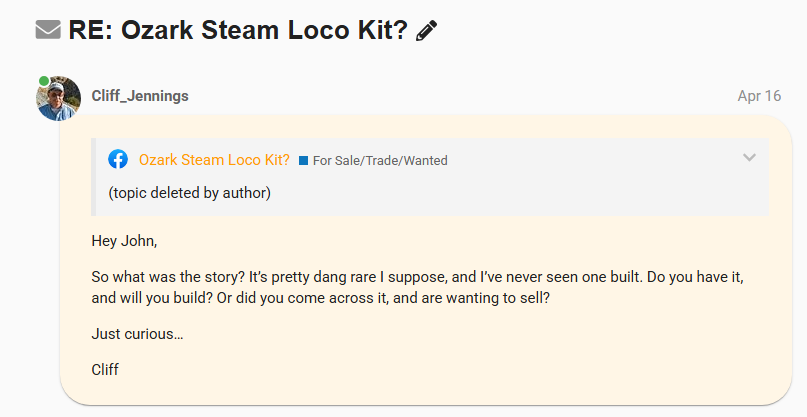Open Cliff_Jennings' profile avatar picture
807x417 pixels.
(x=59, y=98)
